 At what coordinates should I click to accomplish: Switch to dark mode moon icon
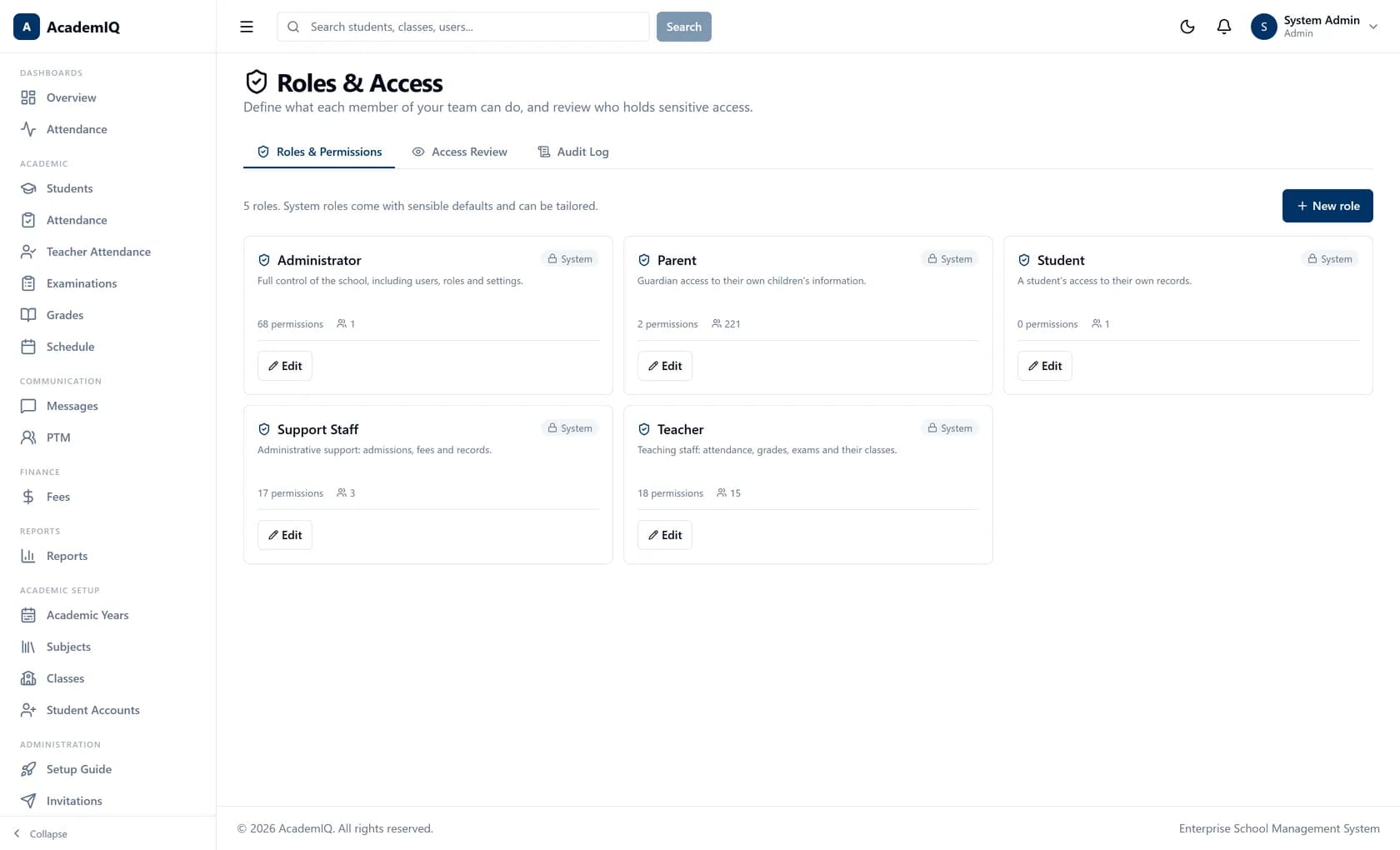point(1187,27)
